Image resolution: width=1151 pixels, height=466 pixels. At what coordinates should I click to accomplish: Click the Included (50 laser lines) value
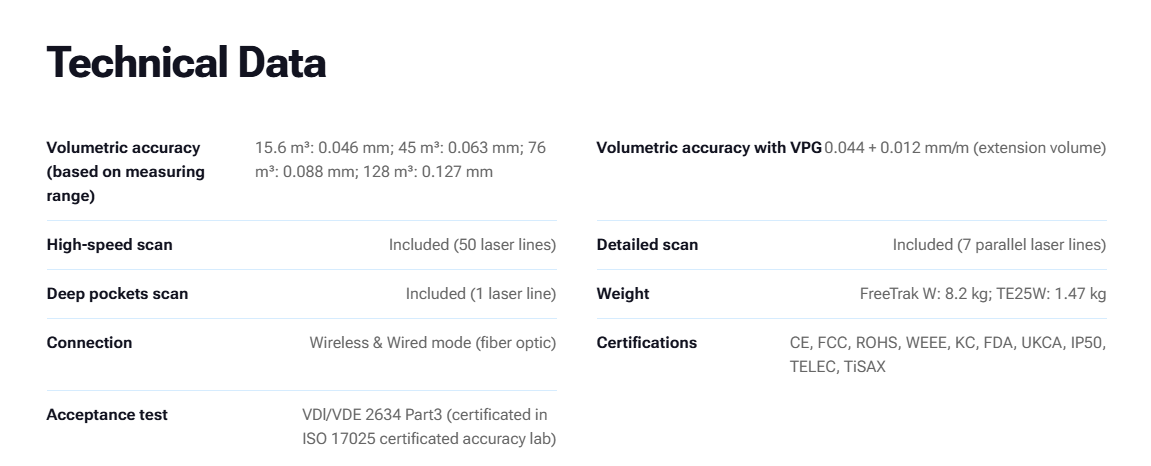(473, 244)
